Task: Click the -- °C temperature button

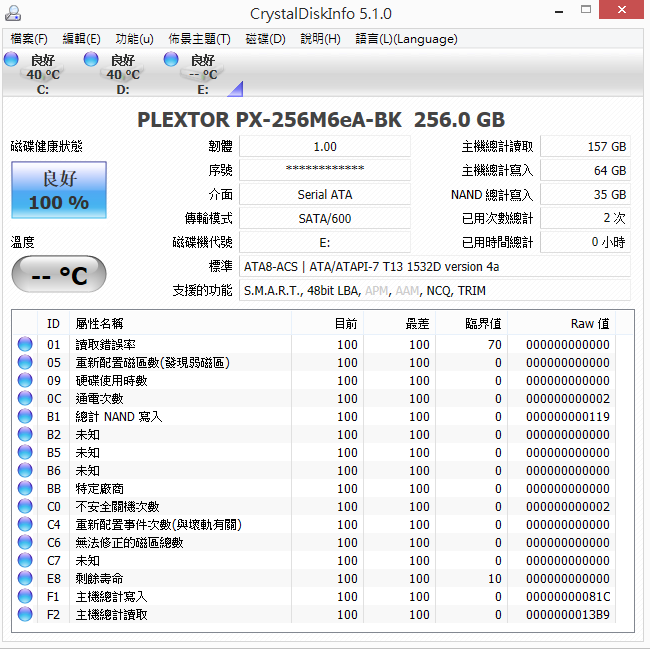Action: click(x=58, y=276)
